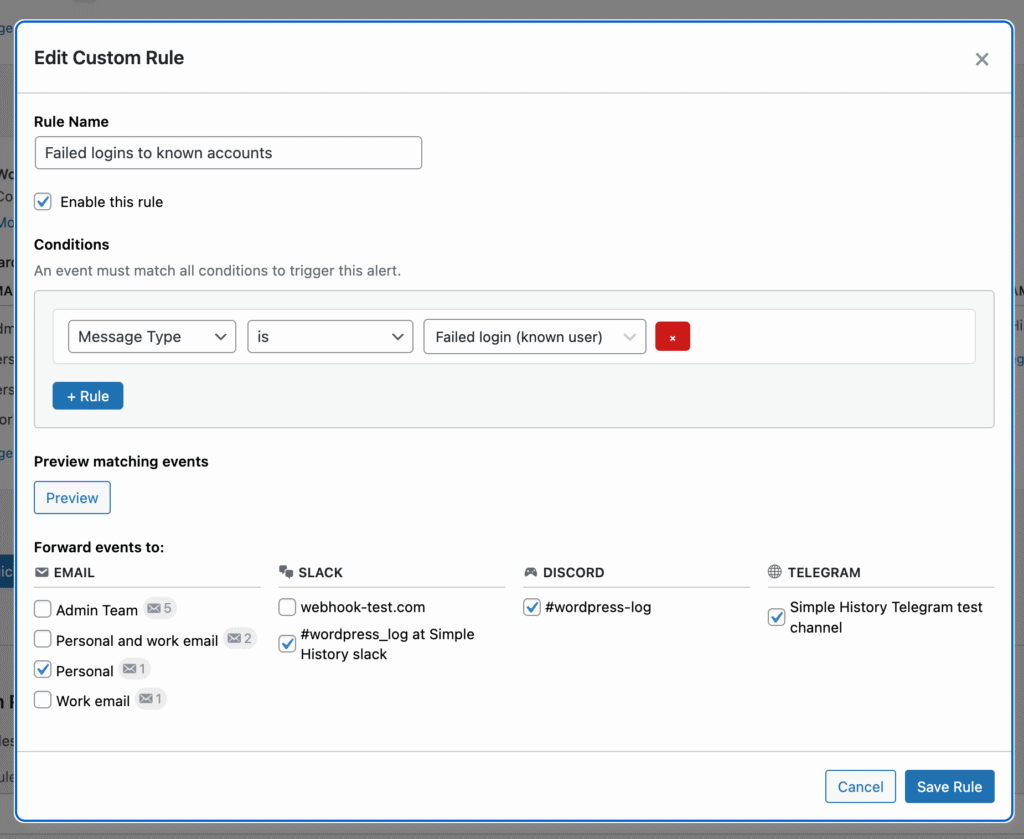Click the red delete condition button
1024x839 pixels.
point(672,337)
